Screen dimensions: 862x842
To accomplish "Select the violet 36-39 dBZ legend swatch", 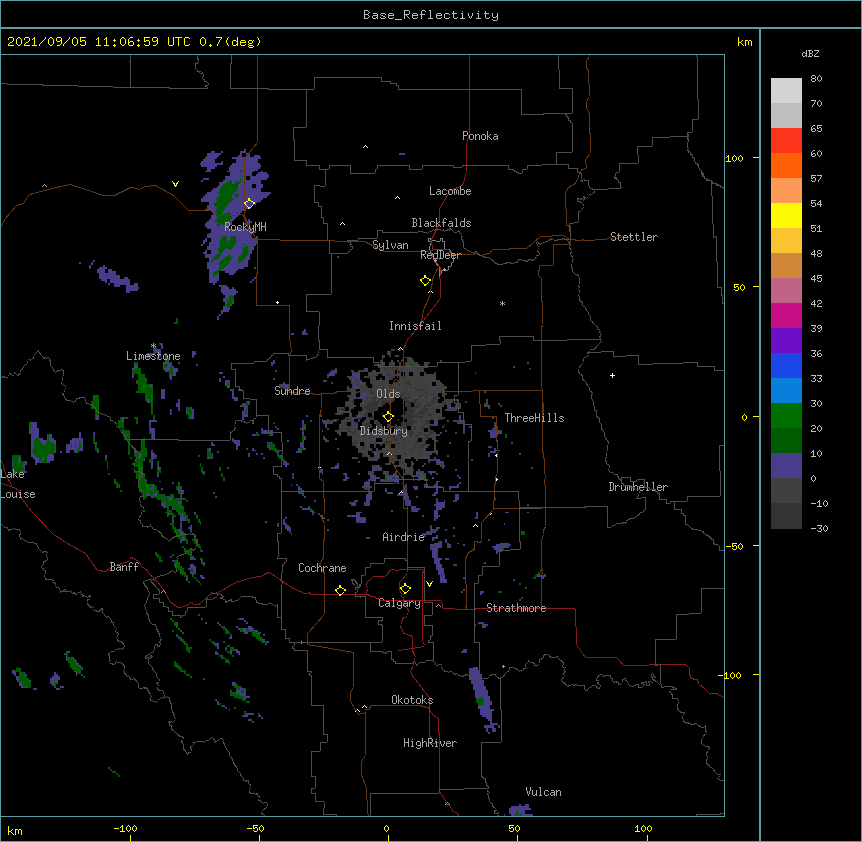I will (x=786, y=341).
